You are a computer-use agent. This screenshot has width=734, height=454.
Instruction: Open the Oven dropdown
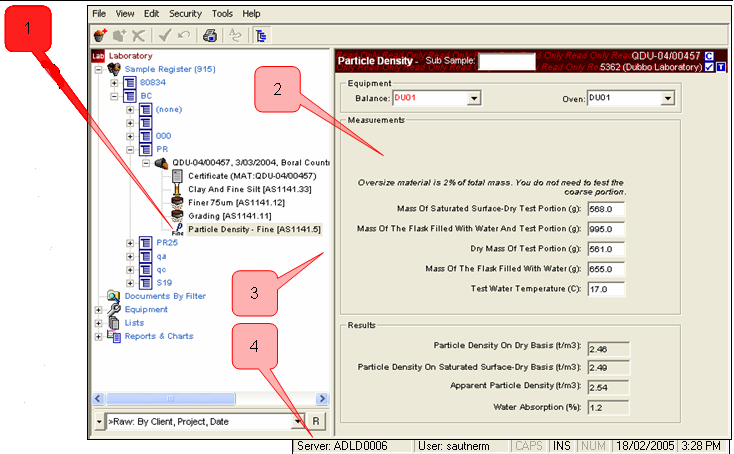[x=667, y=98]
